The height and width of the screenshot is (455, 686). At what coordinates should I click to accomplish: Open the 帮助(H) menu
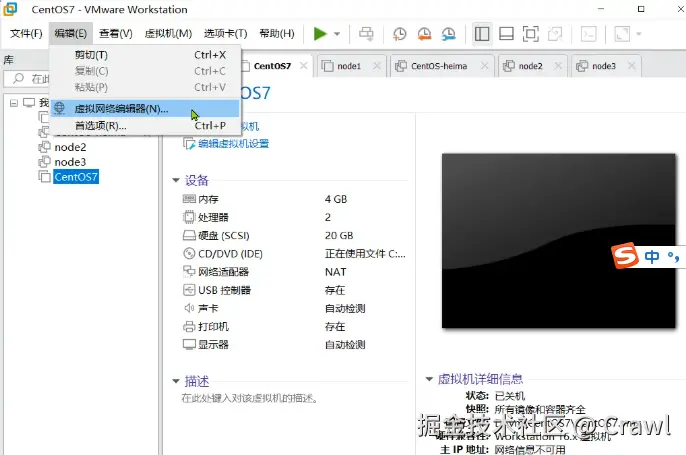click(276, 33)
